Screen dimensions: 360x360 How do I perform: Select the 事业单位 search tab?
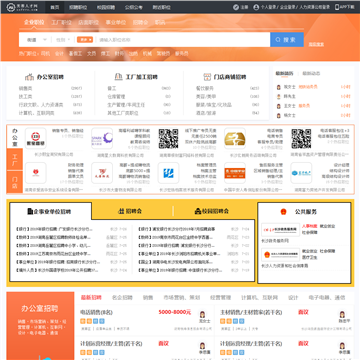(116, 22)
